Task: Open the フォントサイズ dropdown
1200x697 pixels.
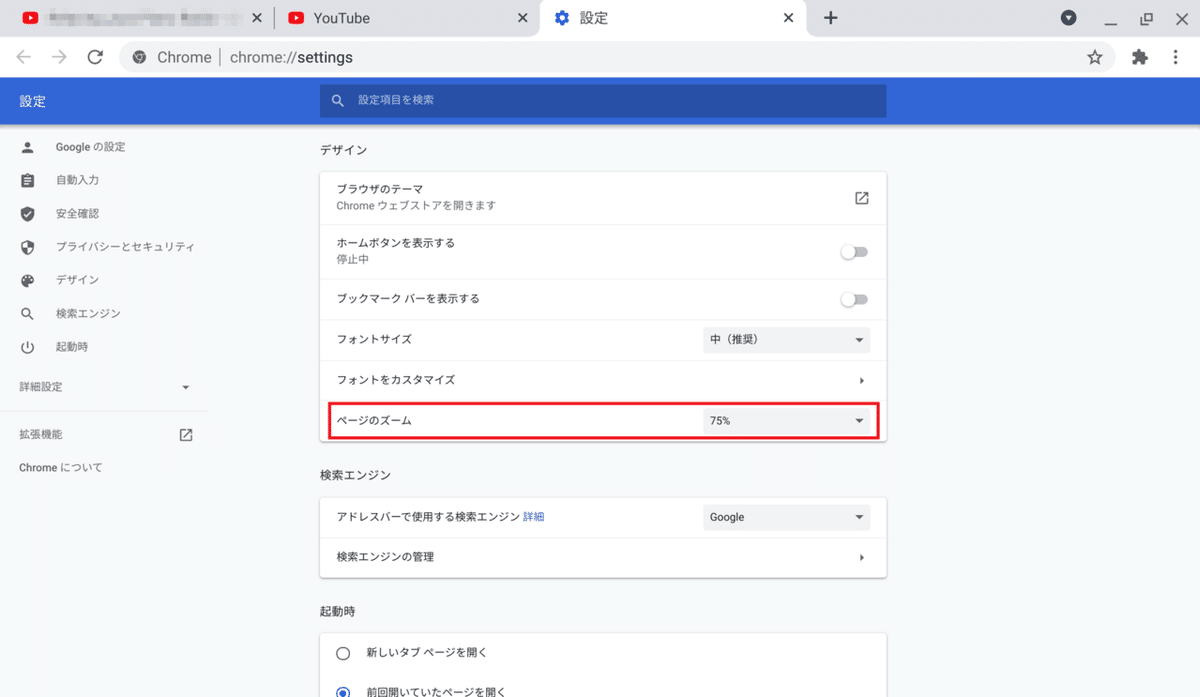Action: pyautogui.click(x=786, y=339)
